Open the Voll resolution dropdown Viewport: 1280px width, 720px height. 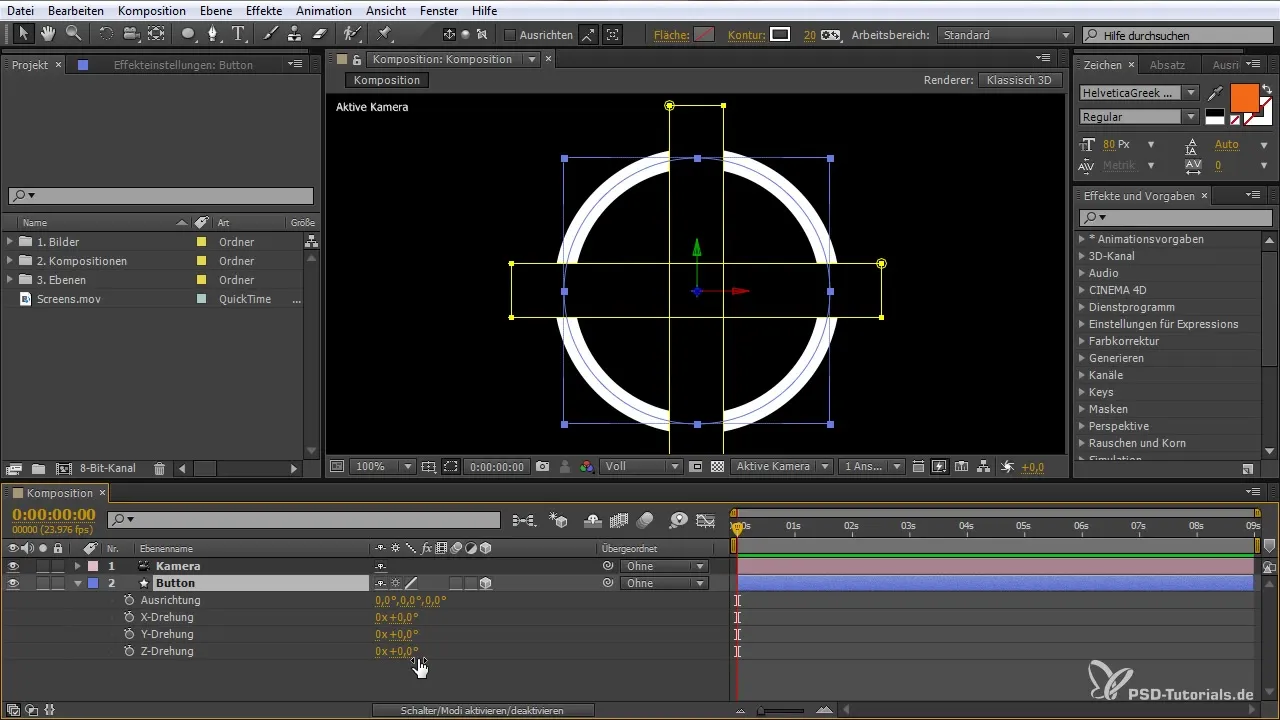click(x=641, y=467)
